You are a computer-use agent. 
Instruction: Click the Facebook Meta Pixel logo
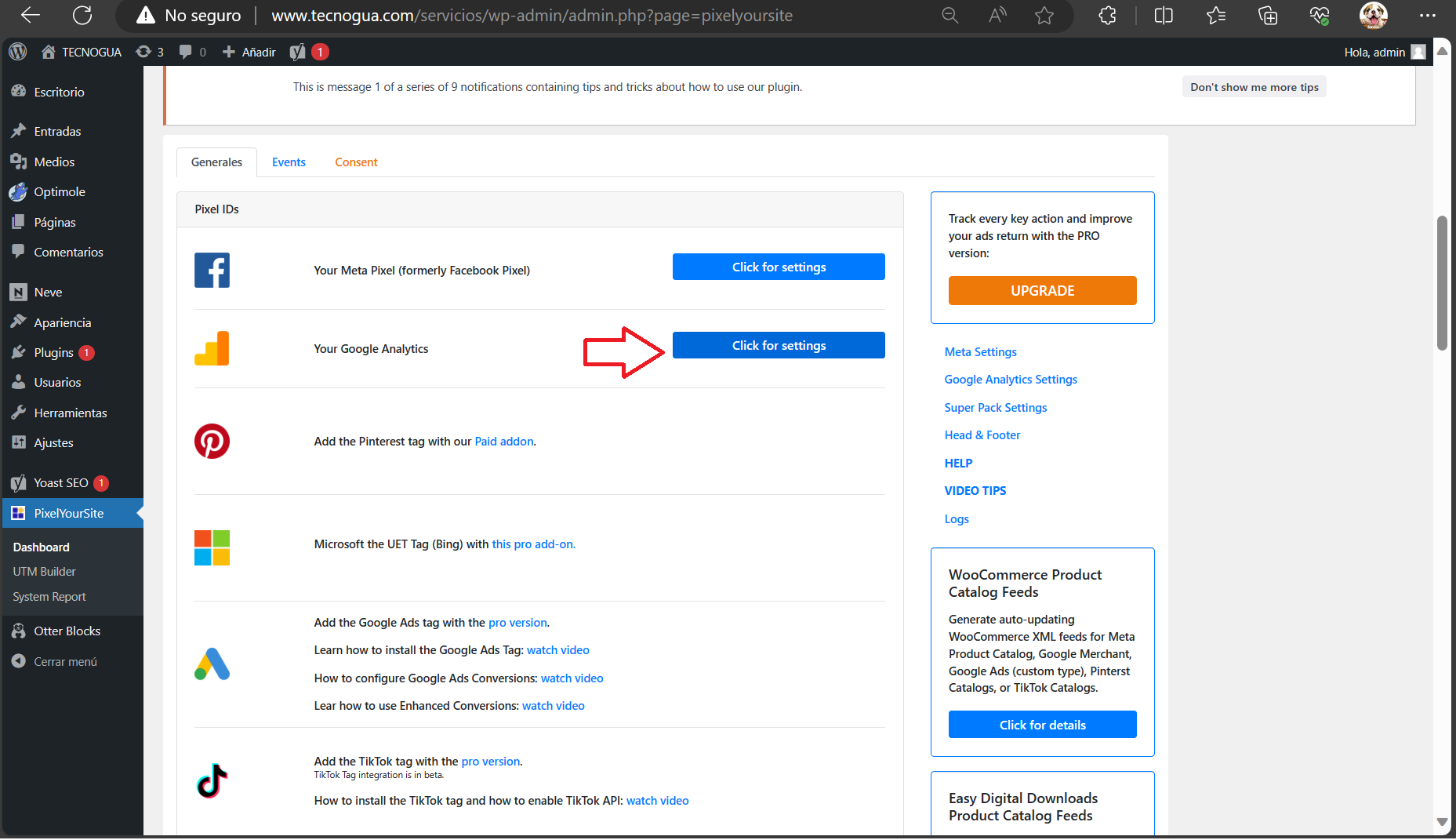212,270
